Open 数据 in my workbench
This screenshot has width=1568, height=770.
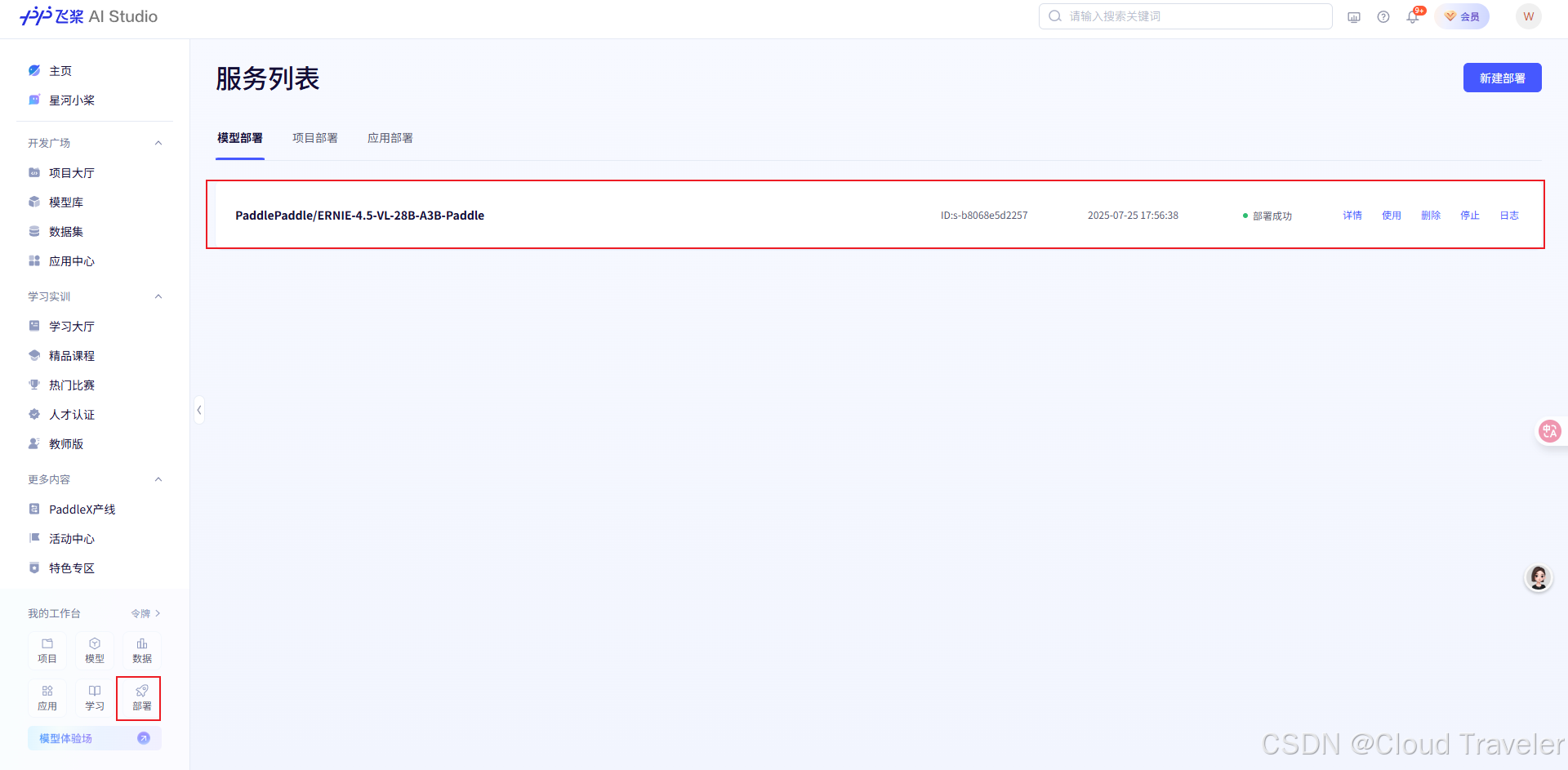coord(142,651)
